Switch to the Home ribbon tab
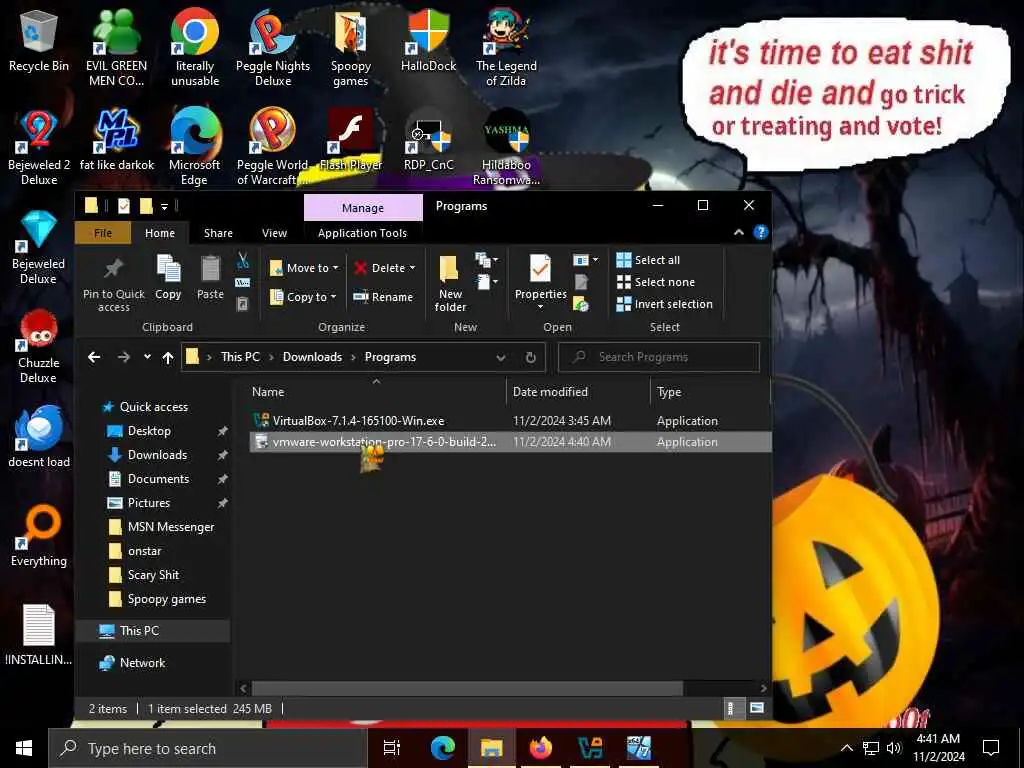 (x=160, y=233)
